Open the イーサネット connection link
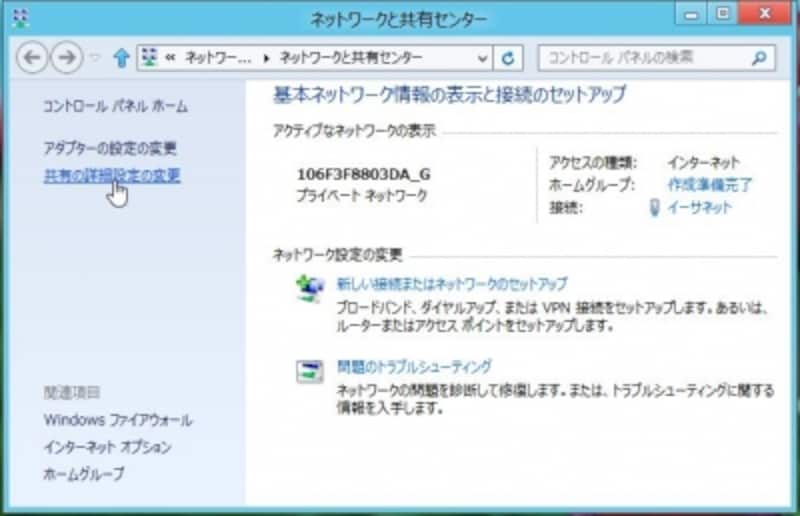 [699, 207]
